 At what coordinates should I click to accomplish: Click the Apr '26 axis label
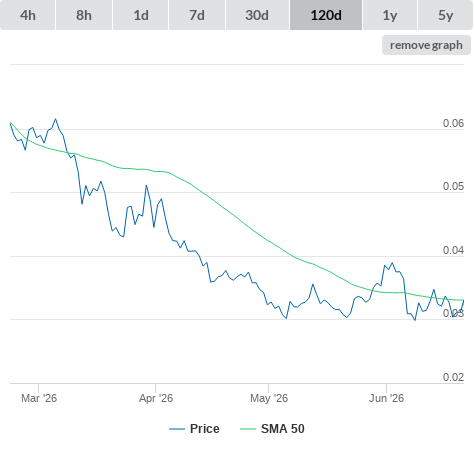[x=156, y=398]
